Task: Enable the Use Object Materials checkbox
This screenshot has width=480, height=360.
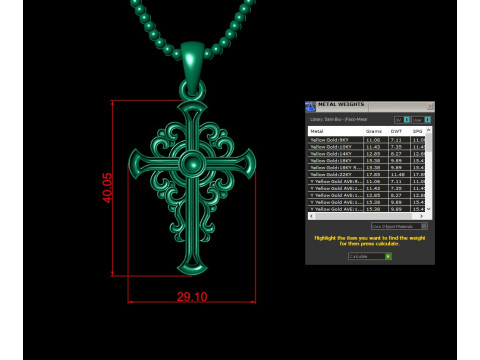Action: tap(424, 226)
